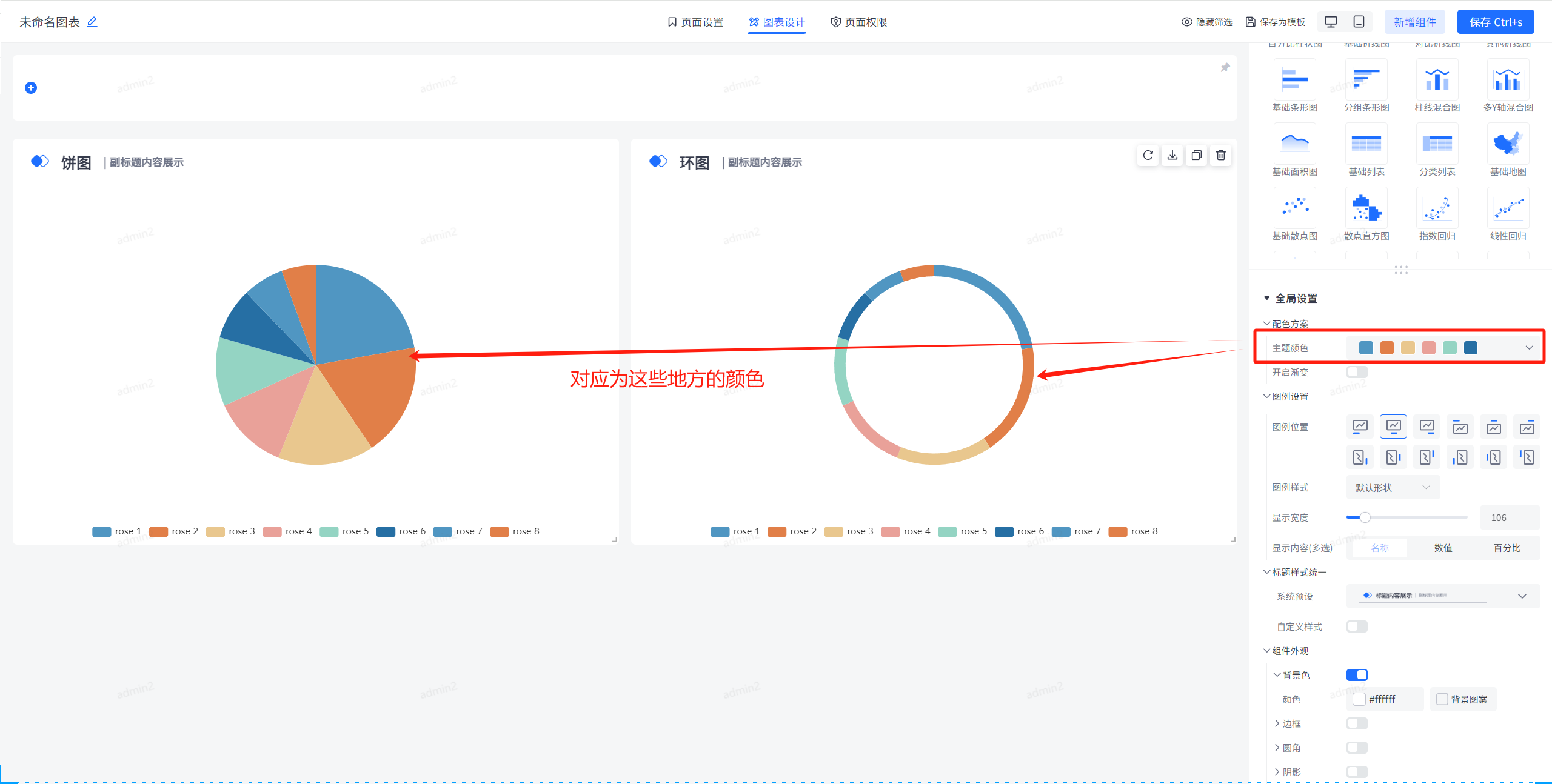The image size is (1552, 784).
Task: Click the 保存 Ctrl+s button
Action: pos(1495,22)
